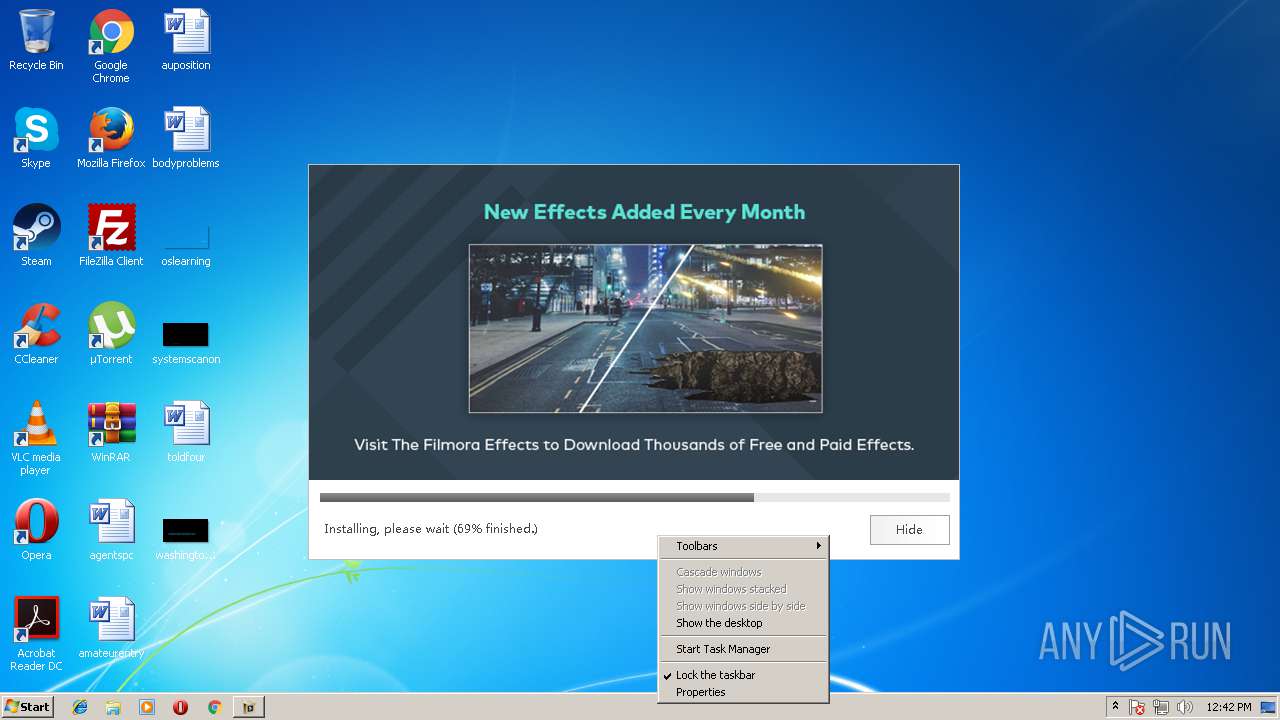The width and height of the screenshot is (1280, 720).
Task: Open the bodyproblems Word document
Action: coord(186,139)
